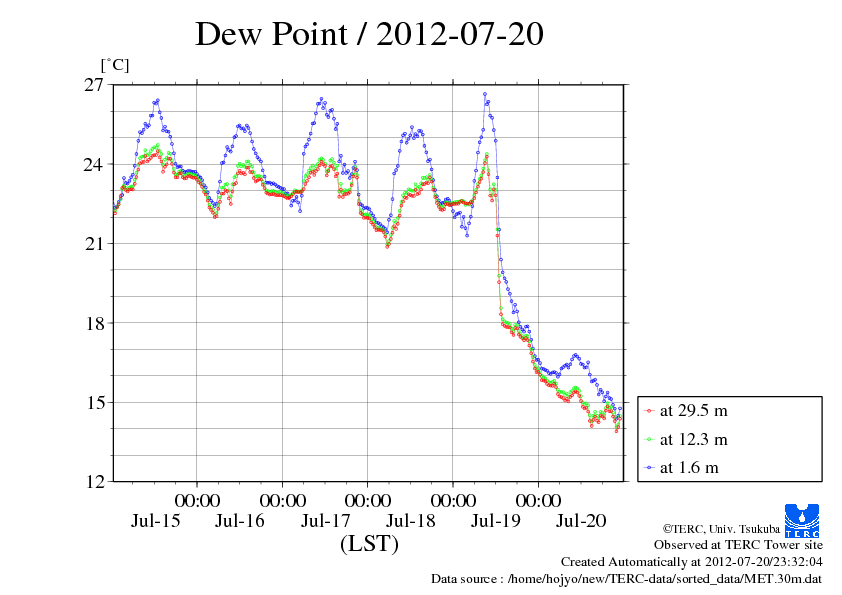
Task: Click the blue legend marker for 1.6 m
Action: tap(649, 468)
